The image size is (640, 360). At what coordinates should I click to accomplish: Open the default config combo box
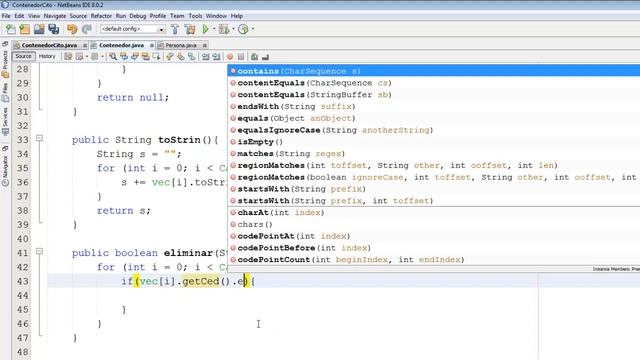(x=133, y=29)
